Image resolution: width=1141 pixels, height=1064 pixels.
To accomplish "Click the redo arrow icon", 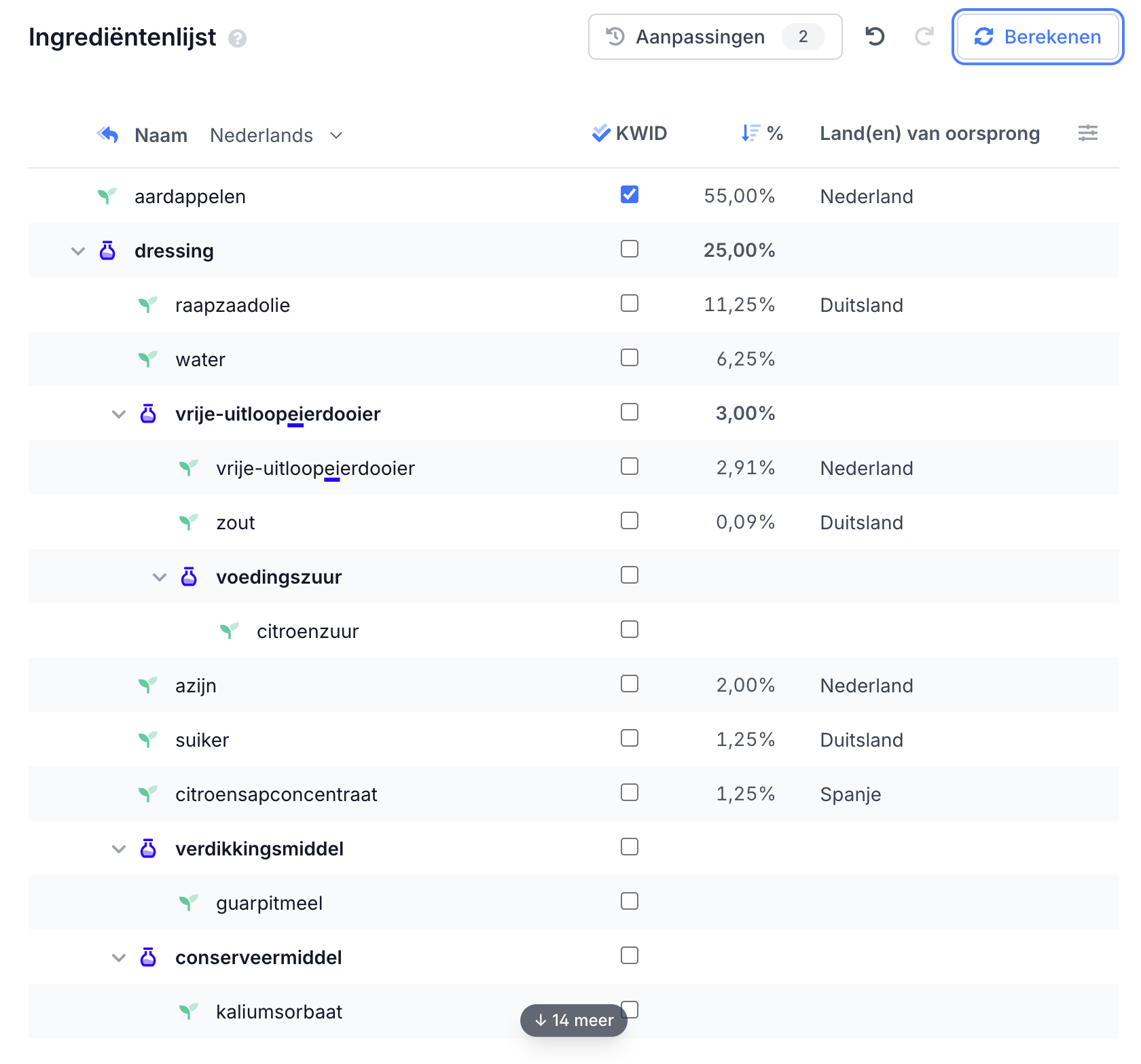I will pyautogui.click(x=924, y=37).
